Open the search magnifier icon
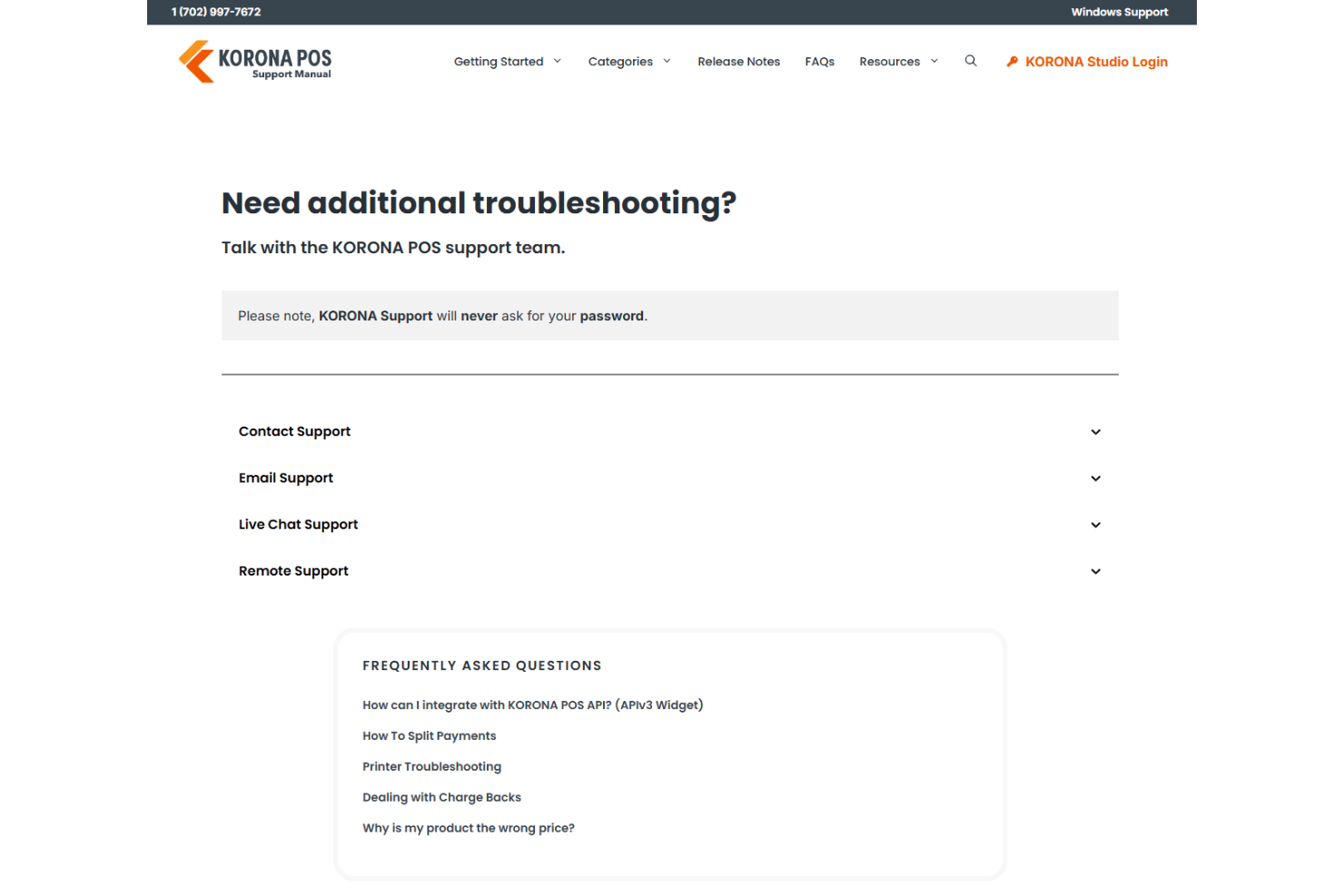 [971, 61]
